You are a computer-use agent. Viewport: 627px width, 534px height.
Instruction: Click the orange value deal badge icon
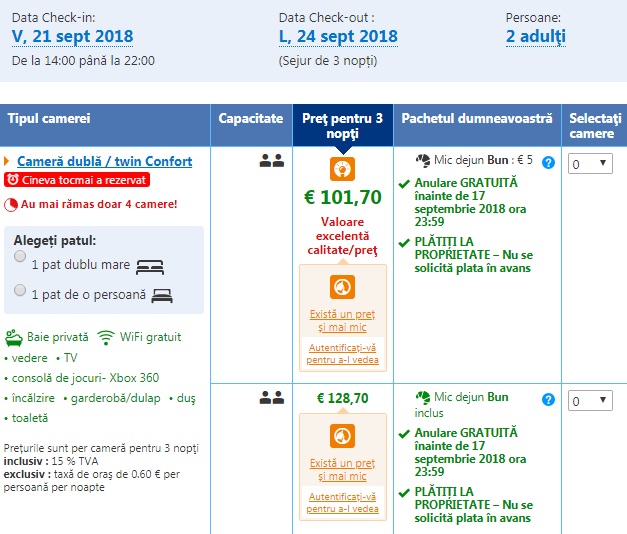coord(343,168)
